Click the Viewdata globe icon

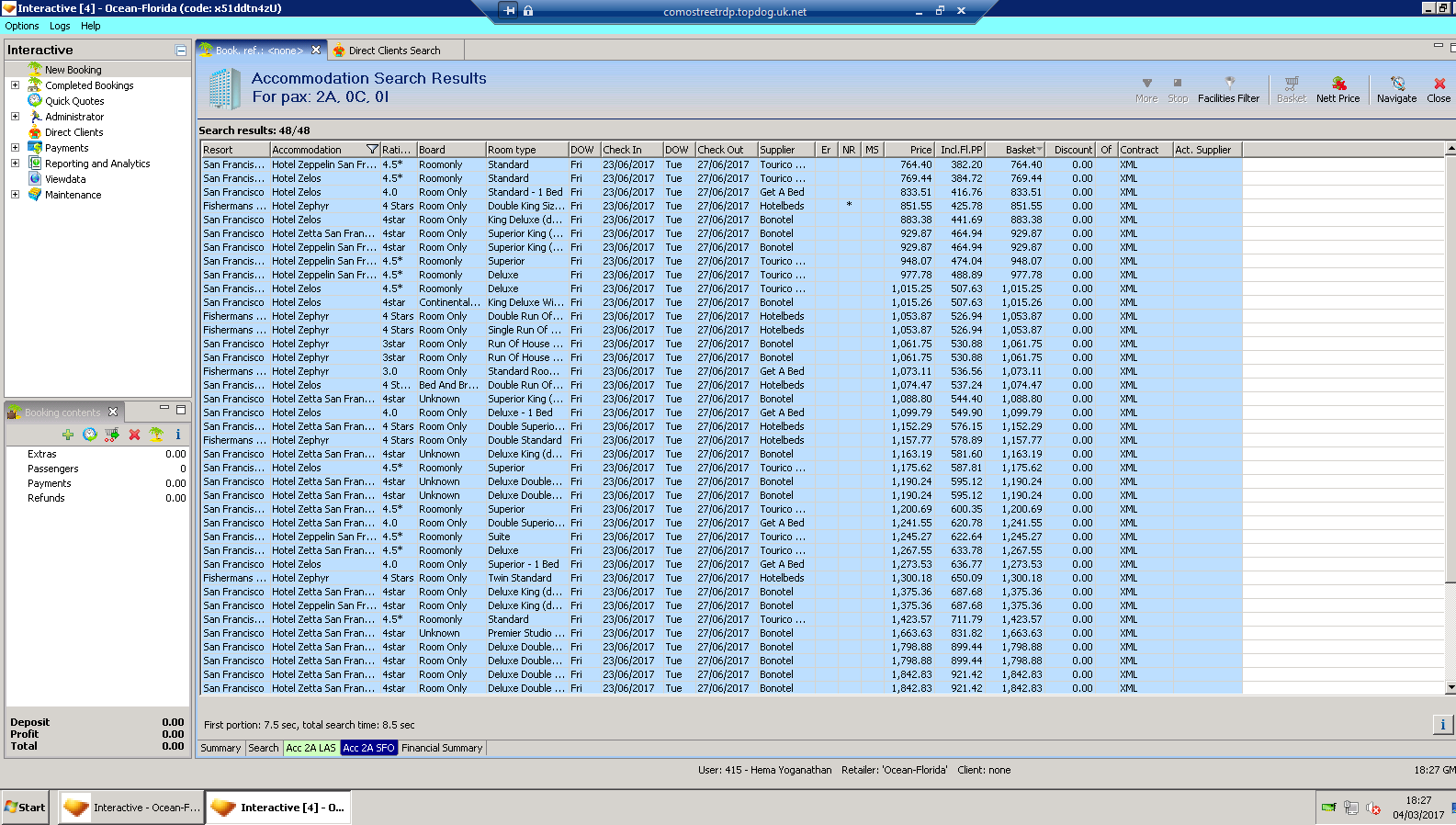pyautogui.click(x=35, y=179)
